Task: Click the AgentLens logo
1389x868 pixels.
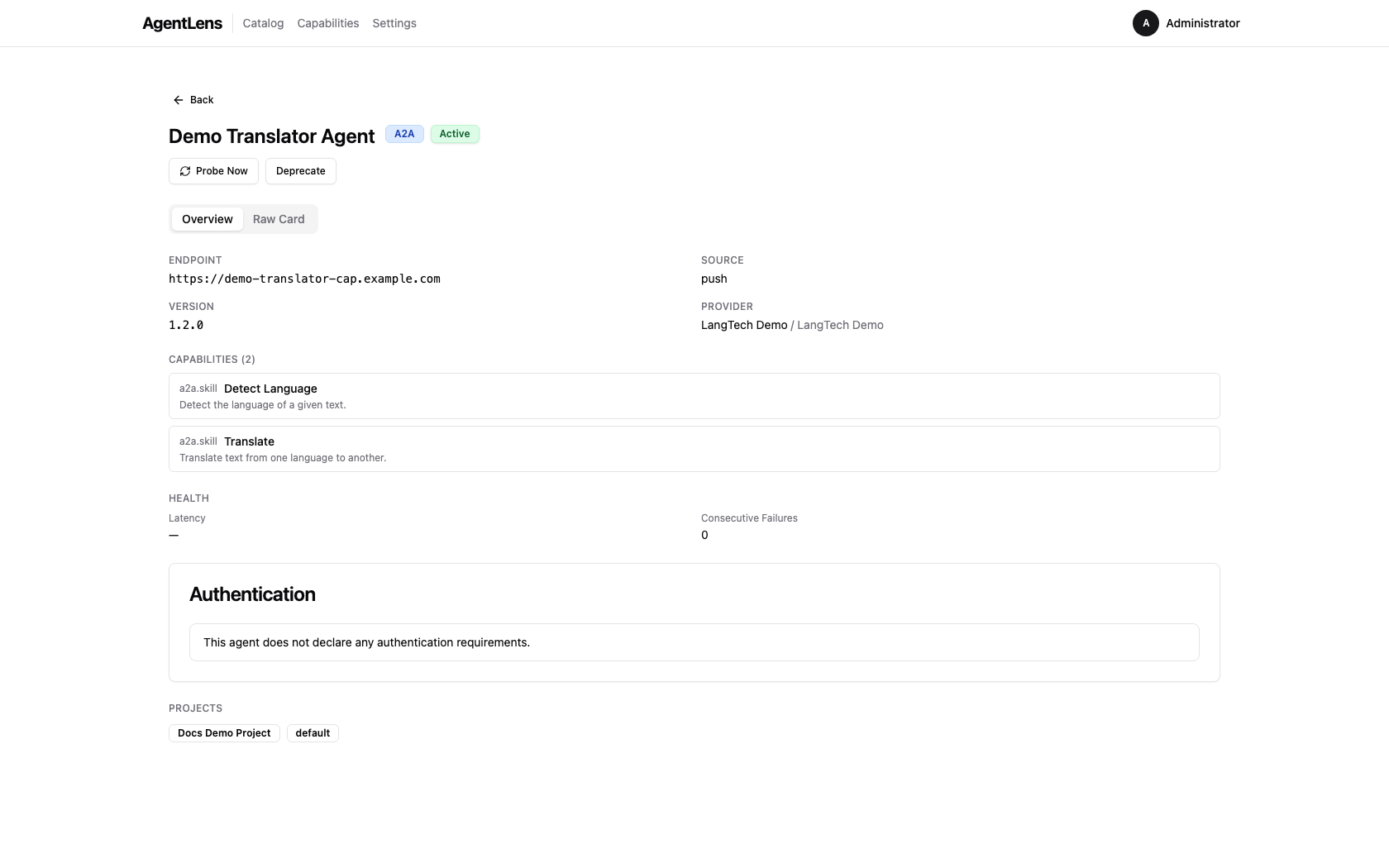Action: pyautogui.click(x=181, y=23)
